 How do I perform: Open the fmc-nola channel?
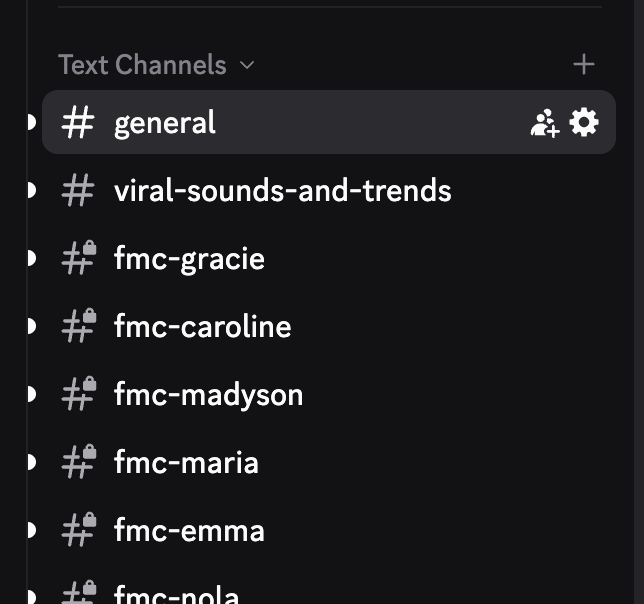[x=177, y=594]
